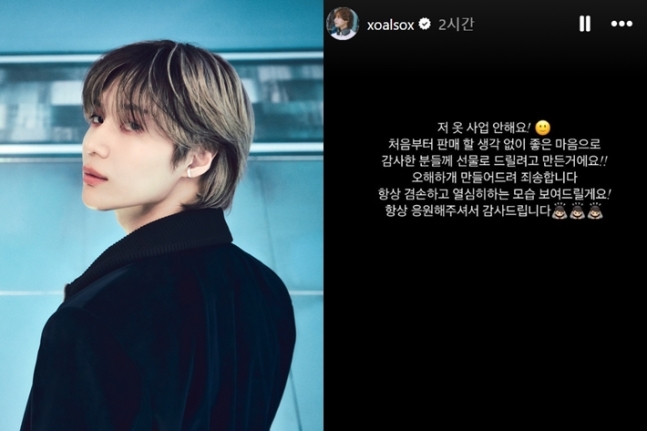Click the smiley emoji in story text
The height and width of the screenshot is (431, 647).
pos(543,128)
